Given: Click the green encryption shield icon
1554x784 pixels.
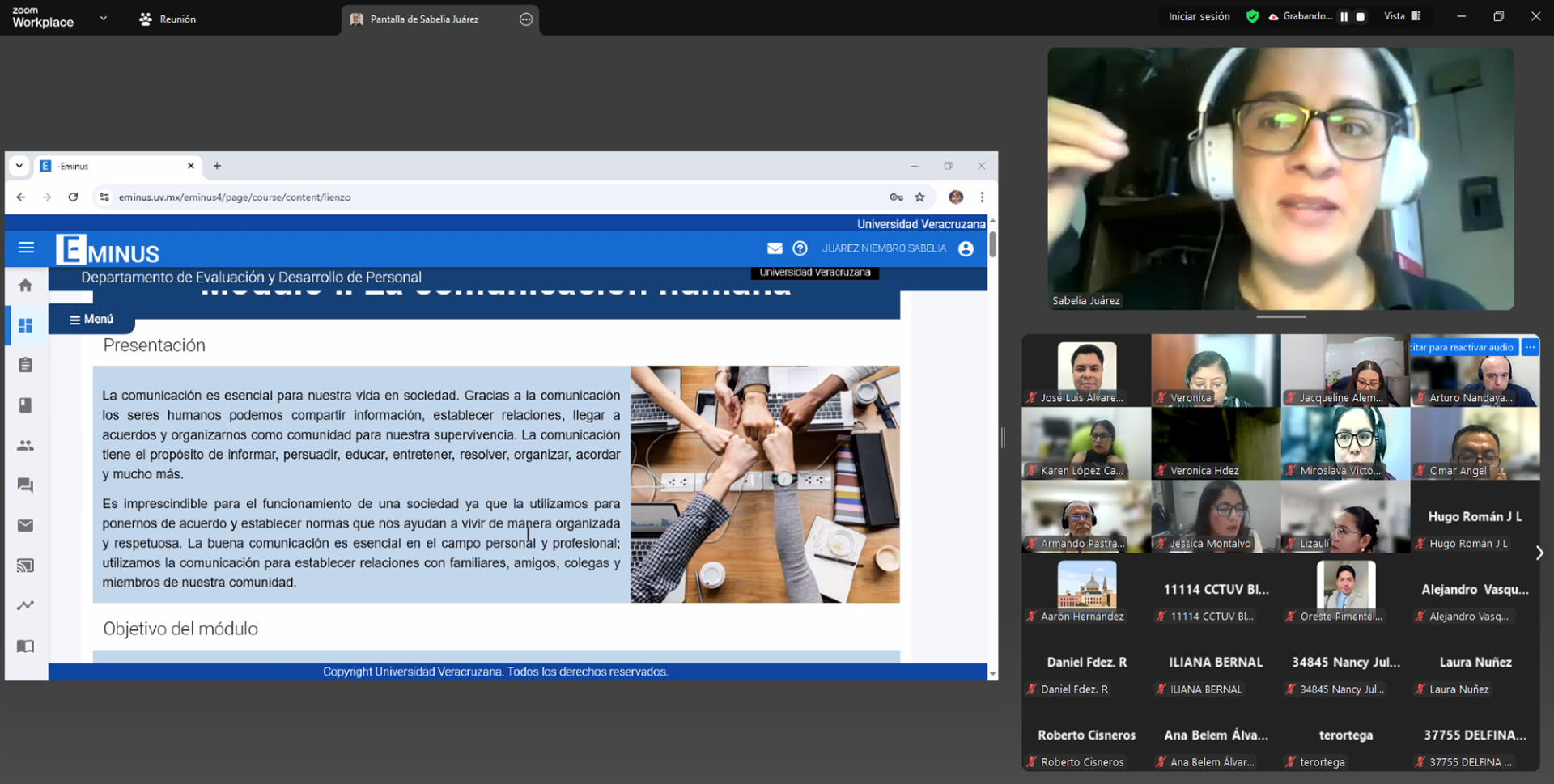Looking at the screenshot, I should click(1252, 16).
